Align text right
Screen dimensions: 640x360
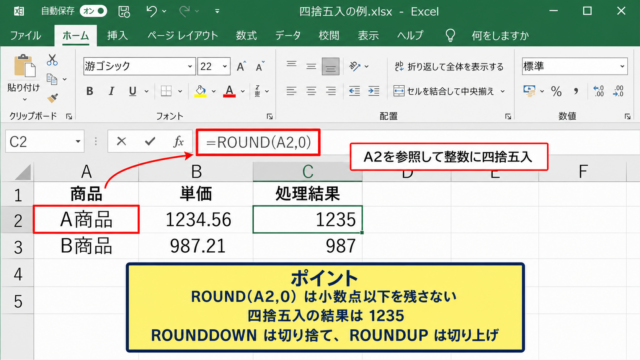tap(331, 91)
